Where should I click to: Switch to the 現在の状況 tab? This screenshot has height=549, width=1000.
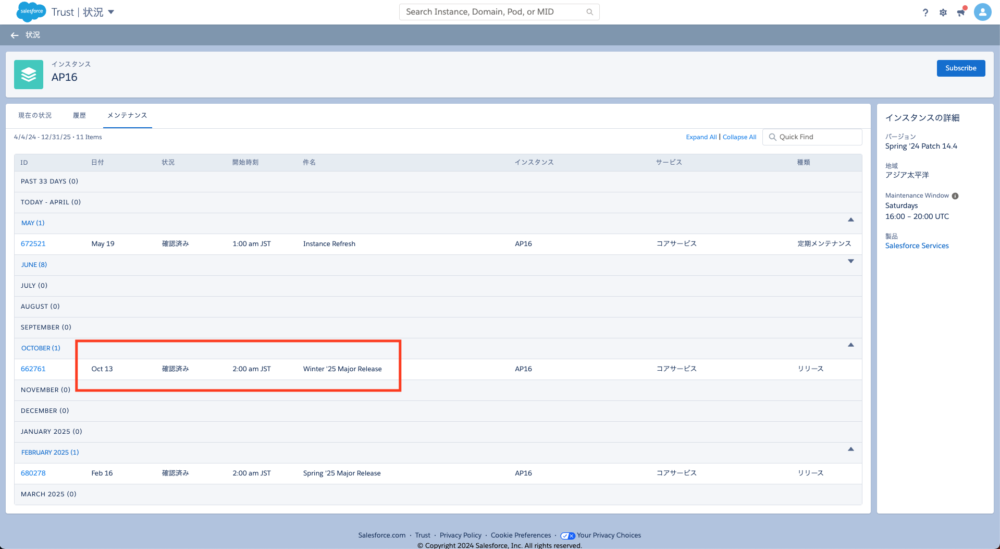[x=35, y=115]
